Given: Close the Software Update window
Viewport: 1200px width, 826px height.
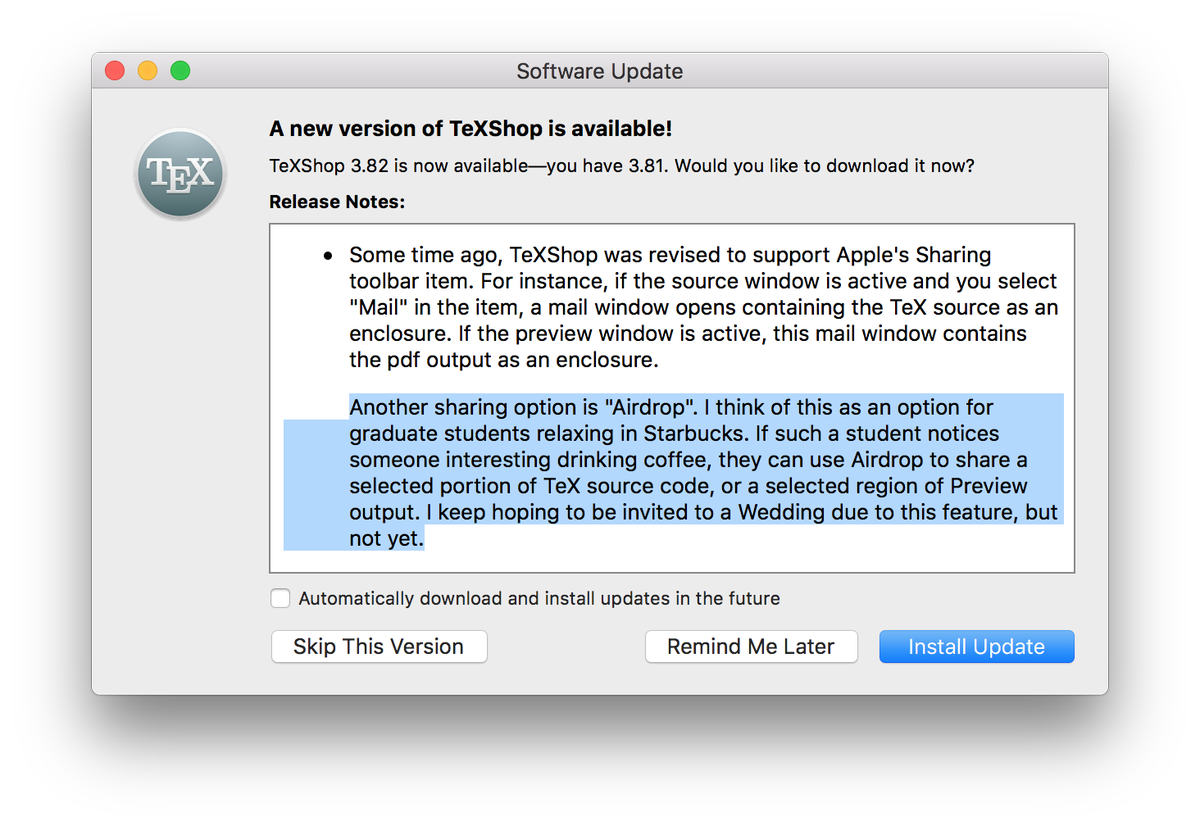Looking at the screenshot, I should pos(115,71).
